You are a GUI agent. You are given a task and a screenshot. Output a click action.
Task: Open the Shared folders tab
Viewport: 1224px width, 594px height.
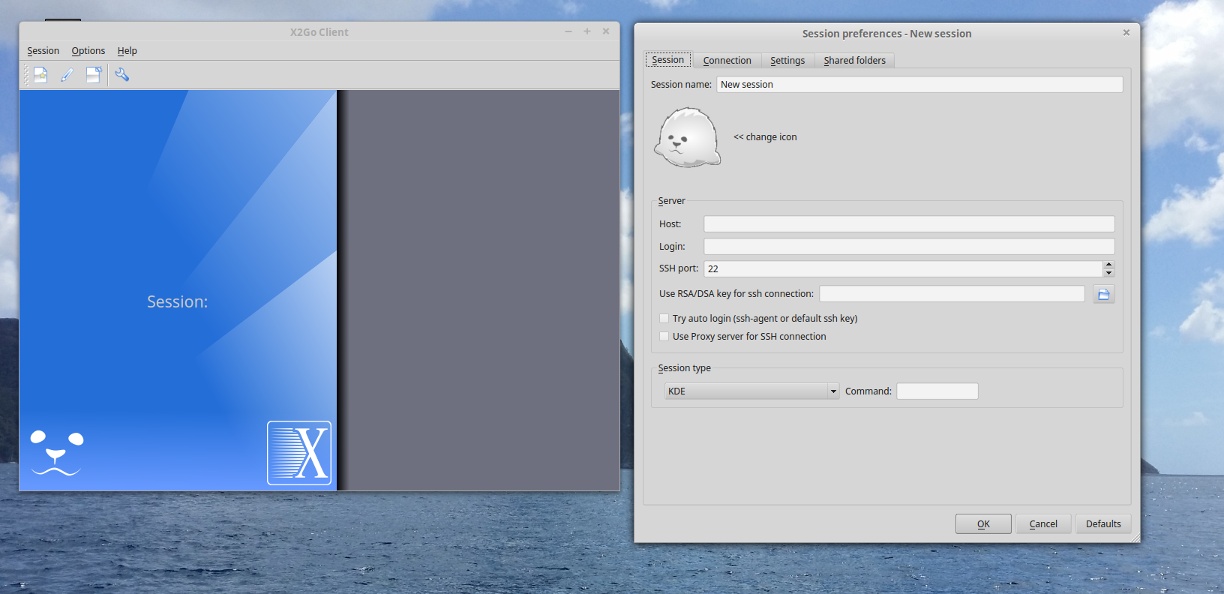(854, 61)
